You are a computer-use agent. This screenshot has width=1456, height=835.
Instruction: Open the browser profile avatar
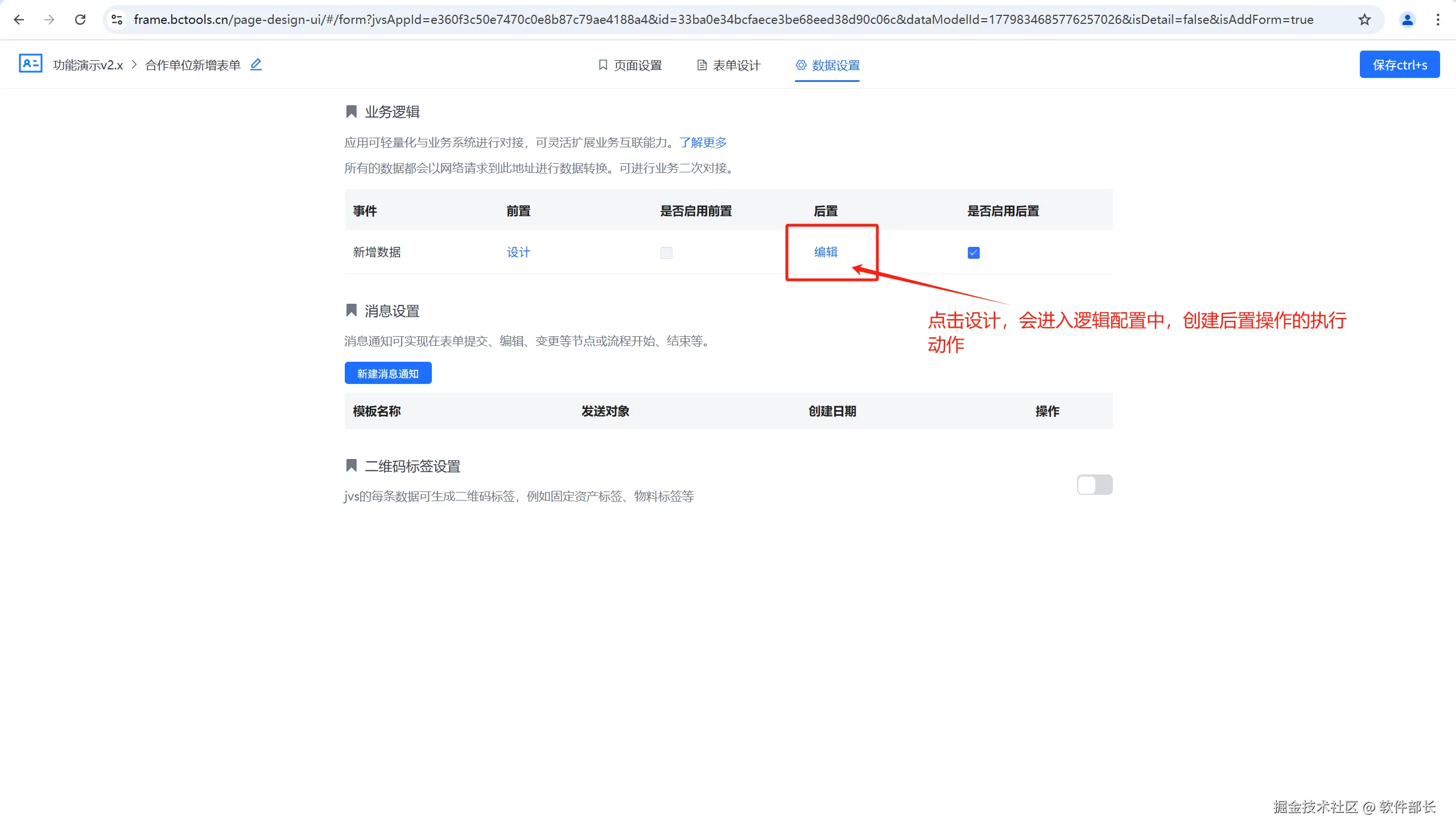point(1406,19)
